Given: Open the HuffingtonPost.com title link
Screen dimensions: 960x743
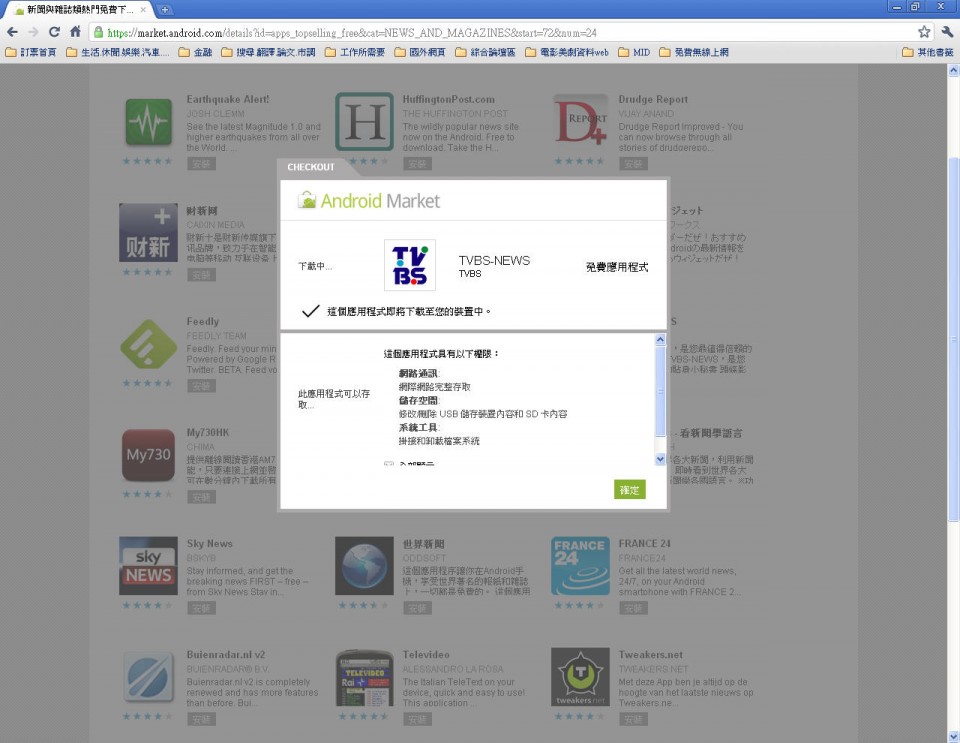Looking at the screenshot, I should click(449, 99).
